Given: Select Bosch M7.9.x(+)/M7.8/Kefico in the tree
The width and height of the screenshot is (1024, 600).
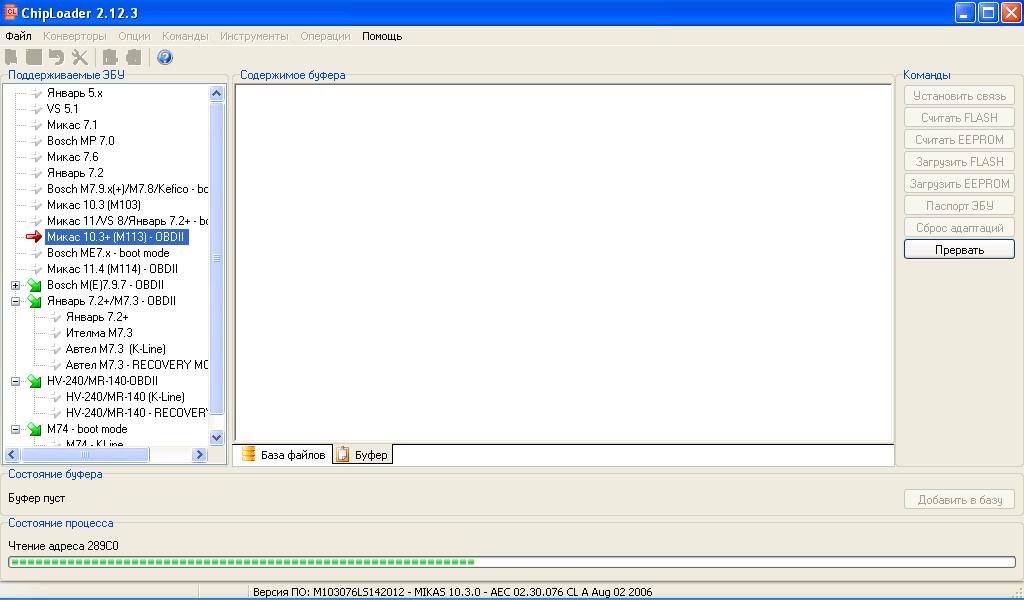Looking at the screenshot, I should [x=127, y=189].
